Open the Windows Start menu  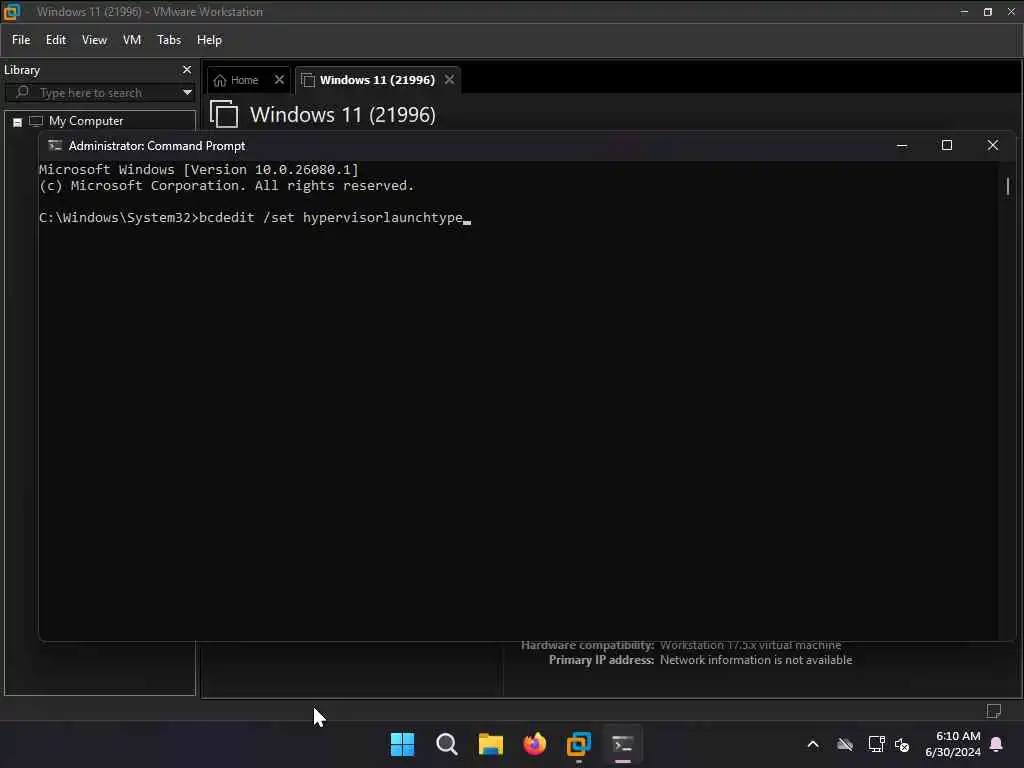tap(402, 744)
